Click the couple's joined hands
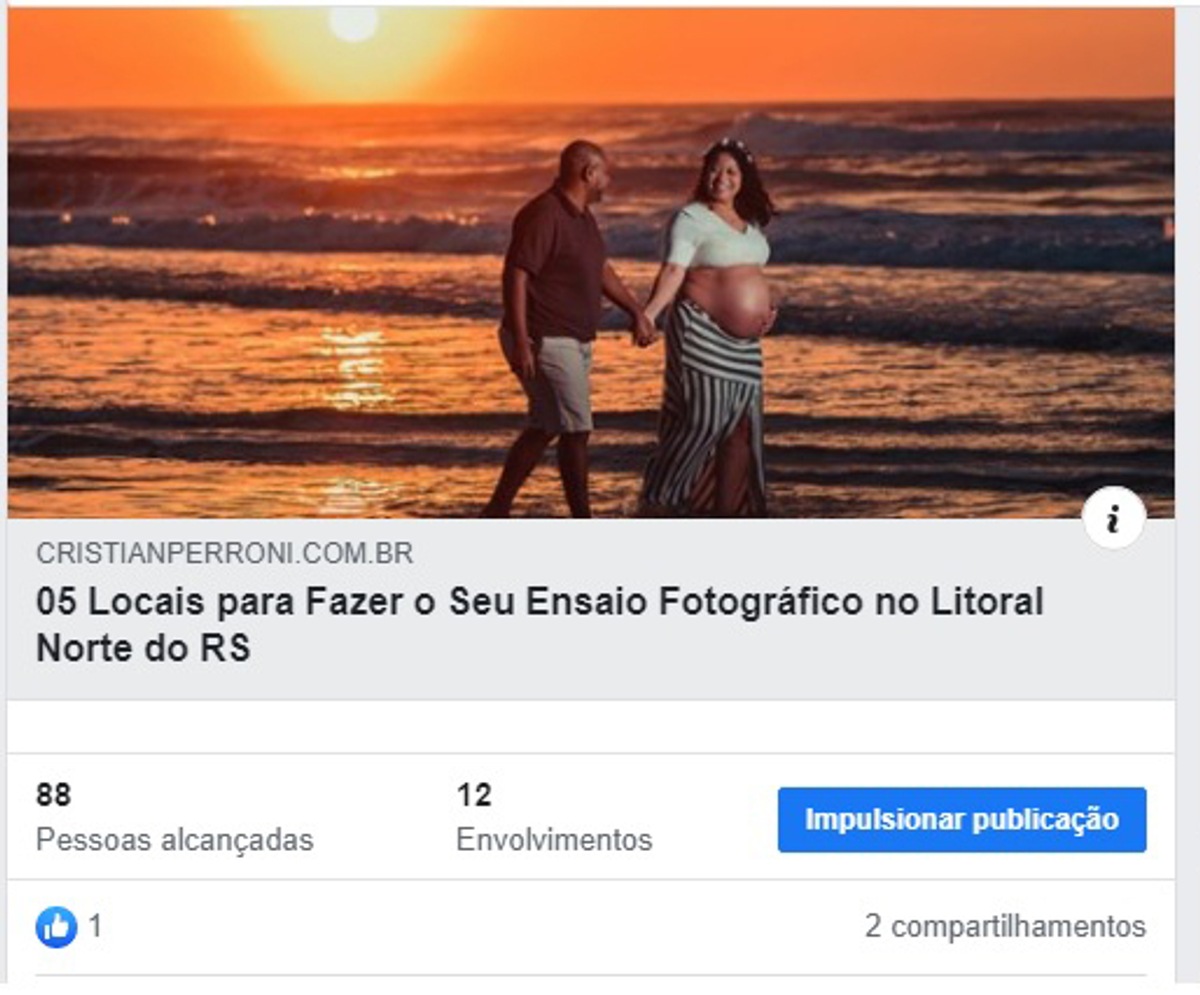This screenshot has height=995, width=1200. [x=646, y=329]
